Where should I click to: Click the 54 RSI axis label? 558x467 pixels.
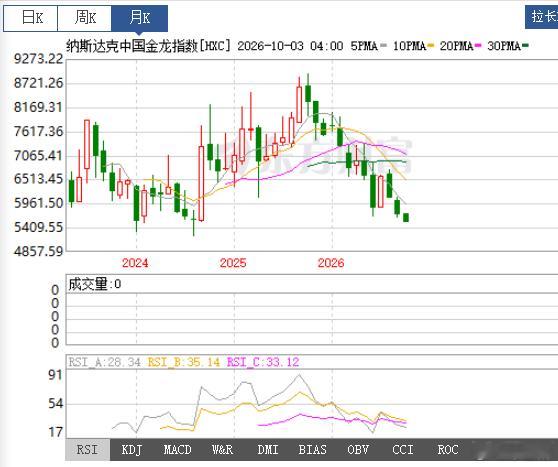[x=56, y=404]
